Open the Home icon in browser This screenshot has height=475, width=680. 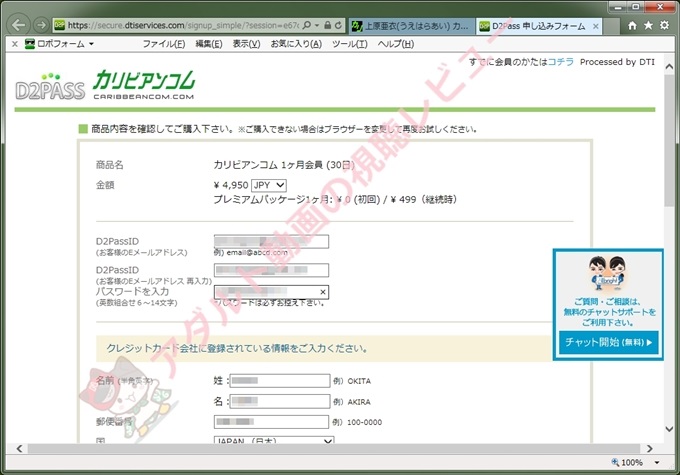[632, 26]
